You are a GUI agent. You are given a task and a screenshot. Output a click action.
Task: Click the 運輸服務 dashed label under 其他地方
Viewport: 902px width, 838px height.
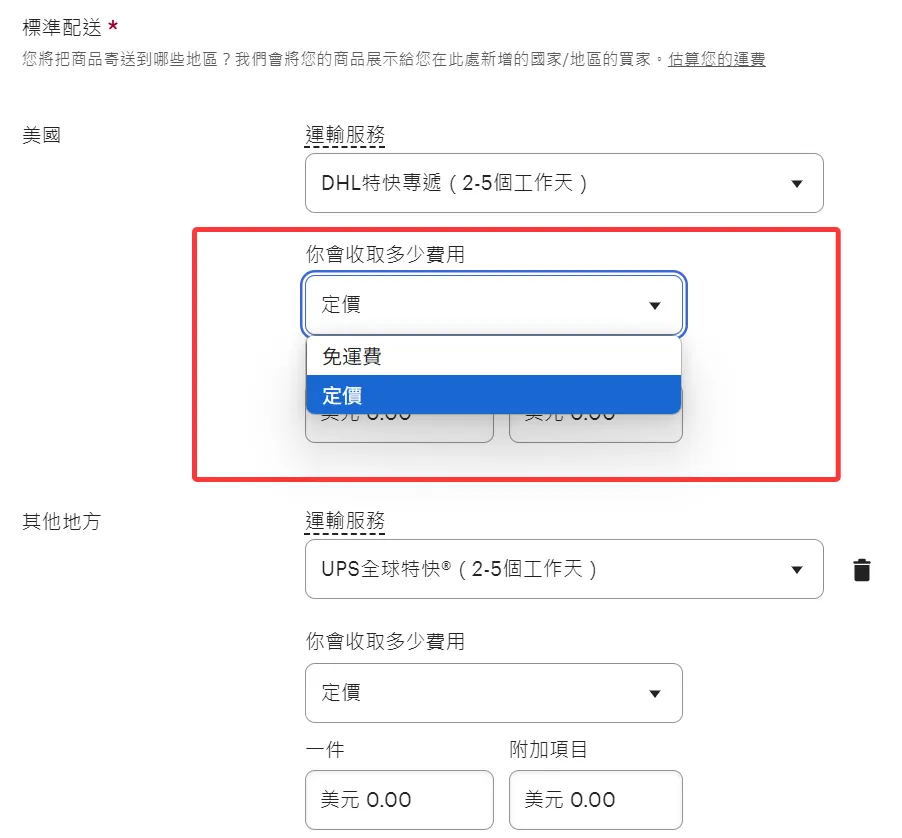click(x=345, y=521)
